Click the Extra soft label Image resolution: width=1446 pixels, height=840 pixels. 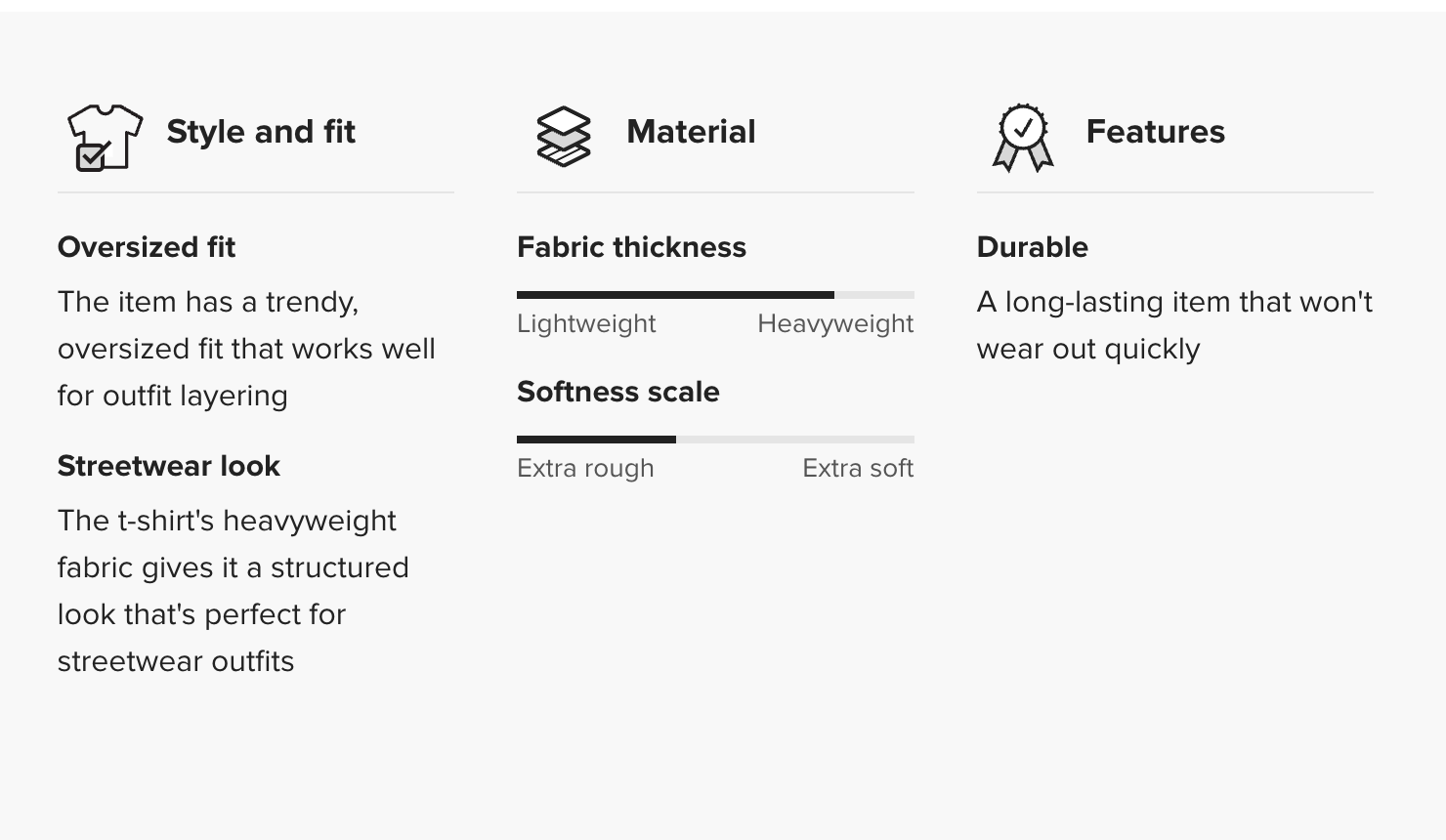(858, 468)
